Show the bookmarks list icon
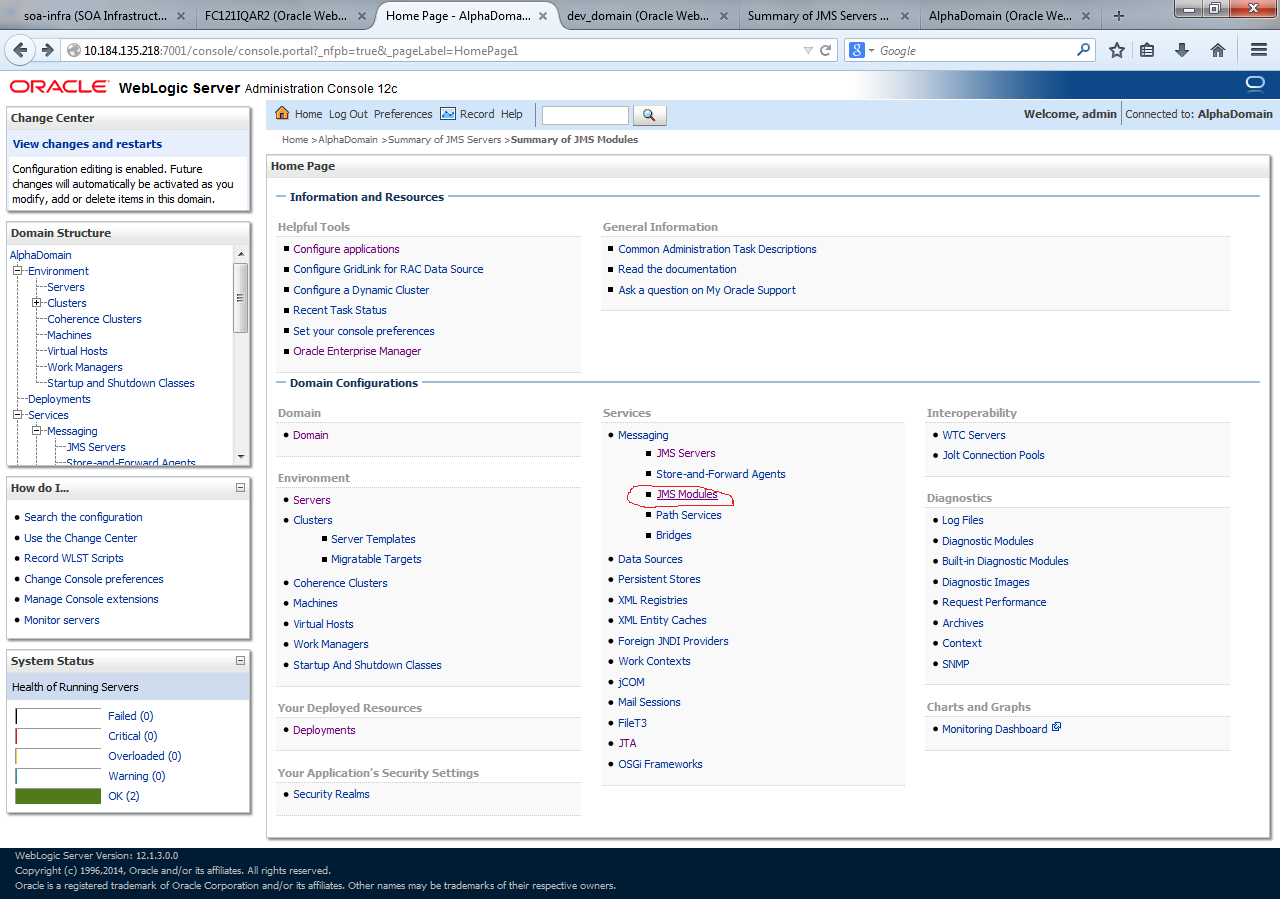This screenshot has width=1280, height=907. tap(1148, 50)
